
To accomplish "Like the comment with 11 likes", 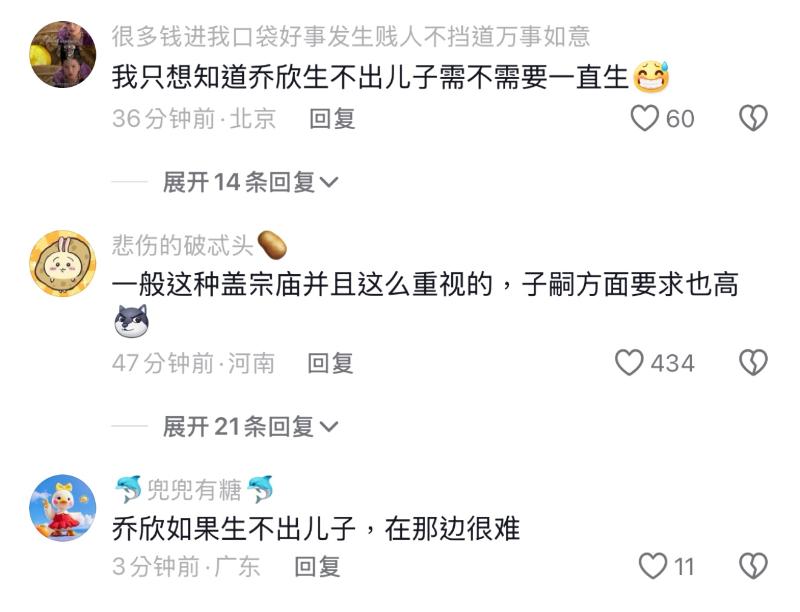I will [x=653, y=566].
